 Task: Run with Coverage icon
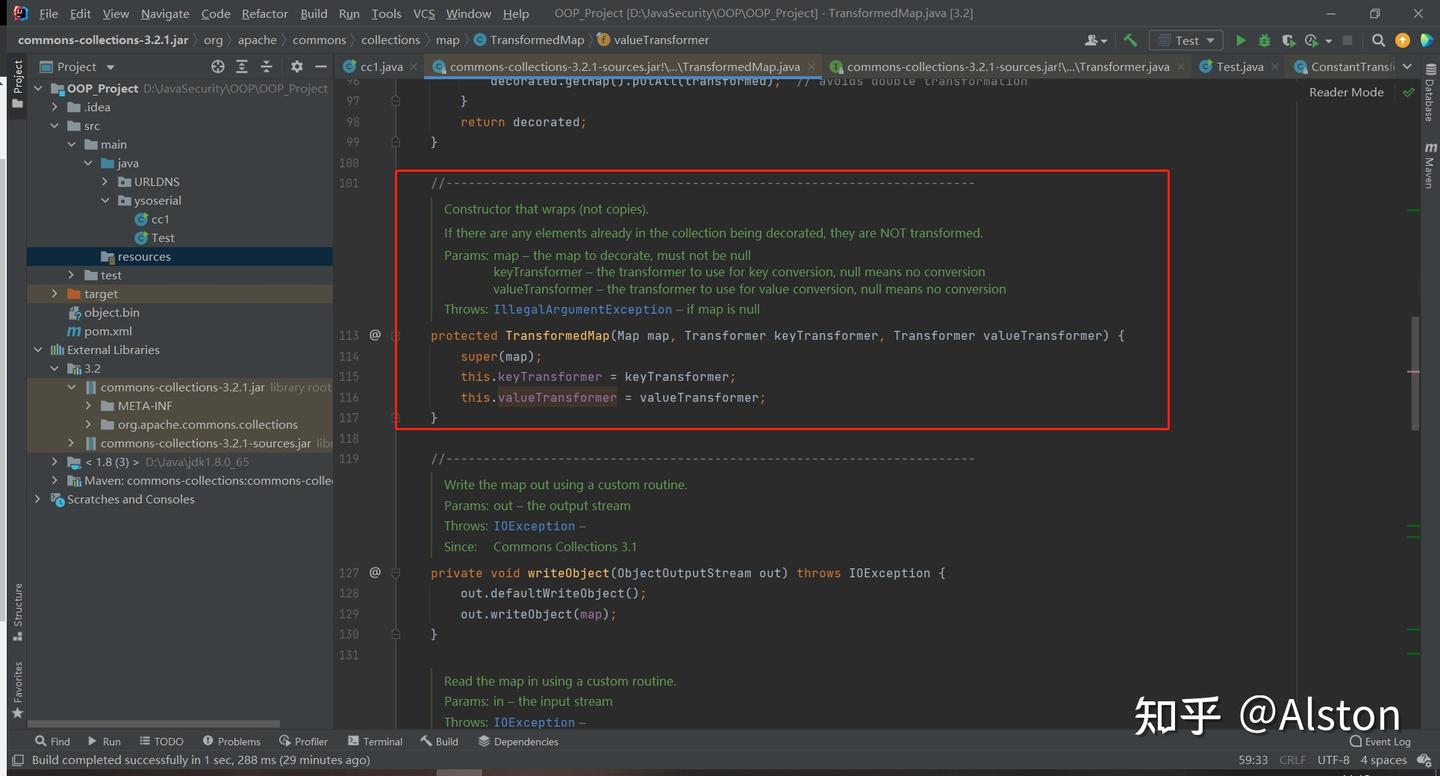[x=1288, y=40]
